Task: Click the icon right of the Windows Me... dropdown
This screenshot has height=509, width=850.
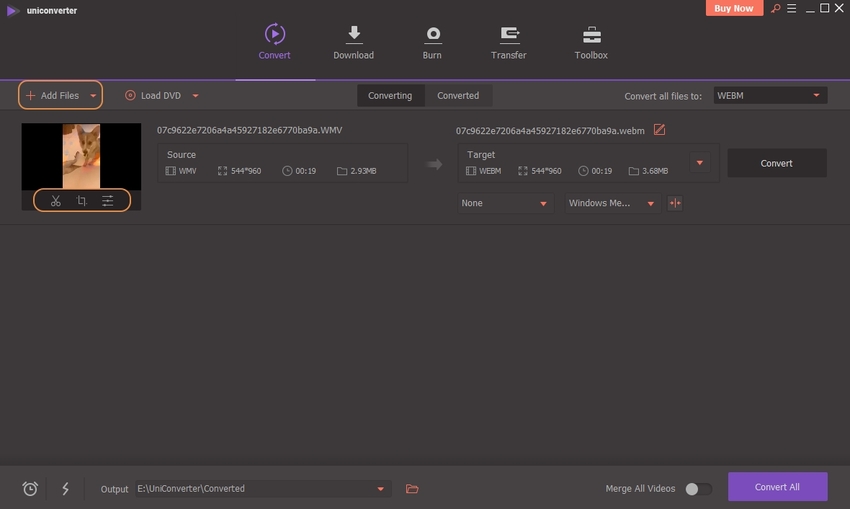Action: [675, 203]
